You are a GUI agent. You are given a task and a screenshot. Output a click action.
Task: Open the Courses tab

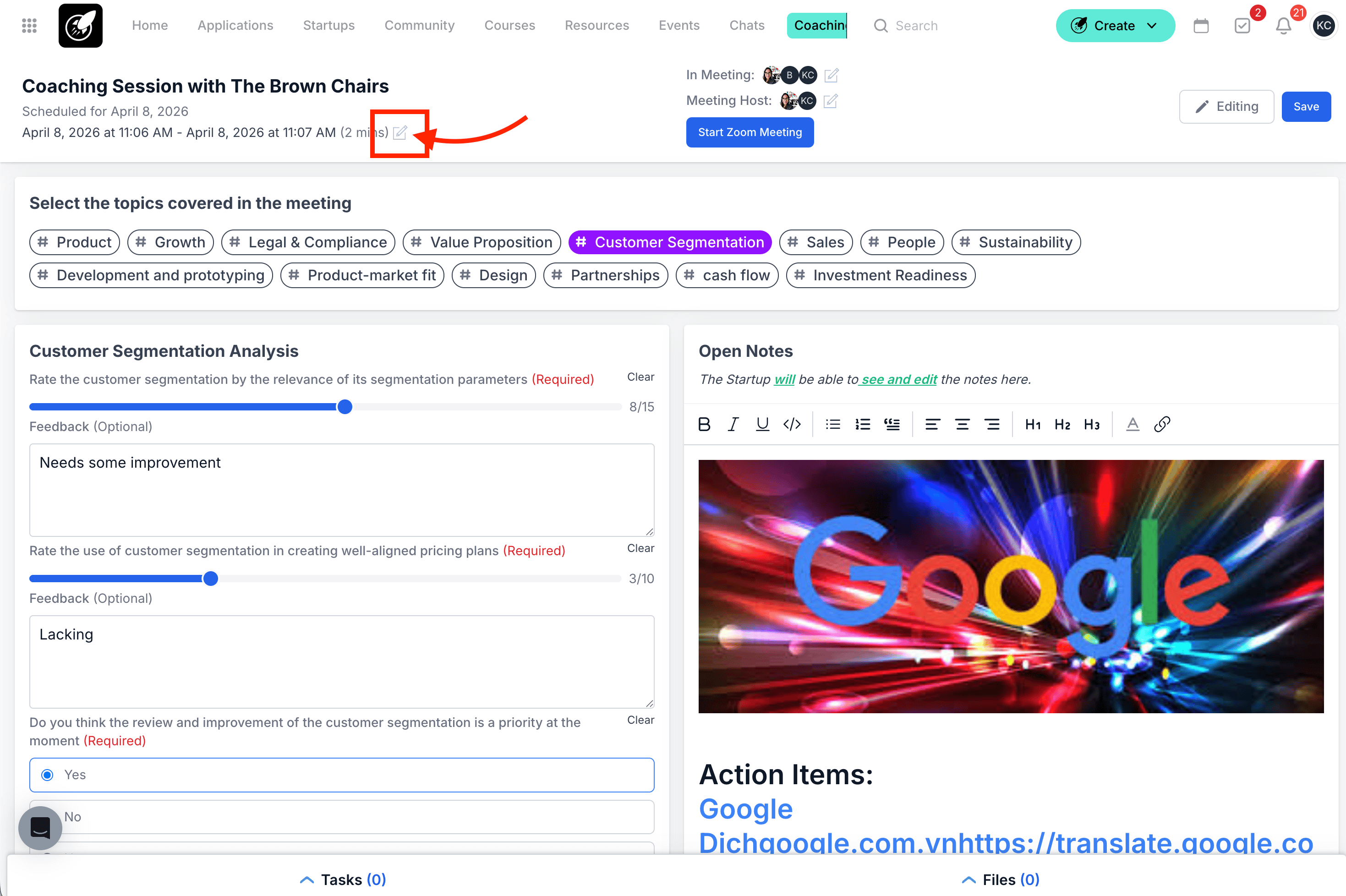pyautogui.click(x=510, y=26)
